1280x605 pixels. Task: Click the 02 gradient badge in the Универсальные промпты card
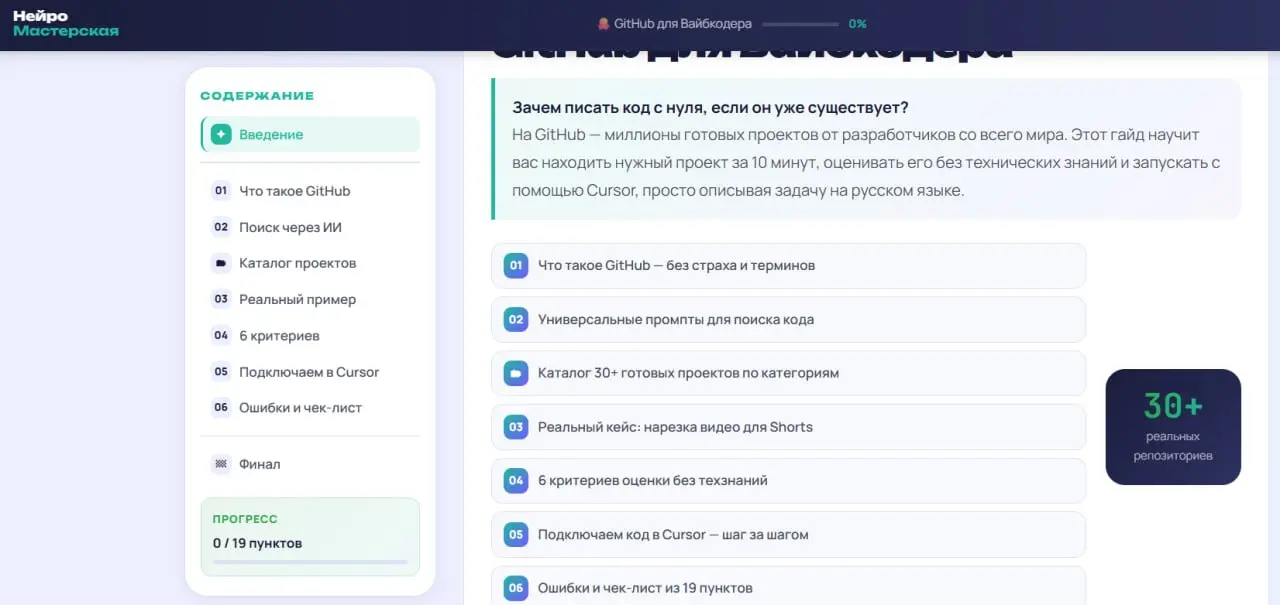516,320
